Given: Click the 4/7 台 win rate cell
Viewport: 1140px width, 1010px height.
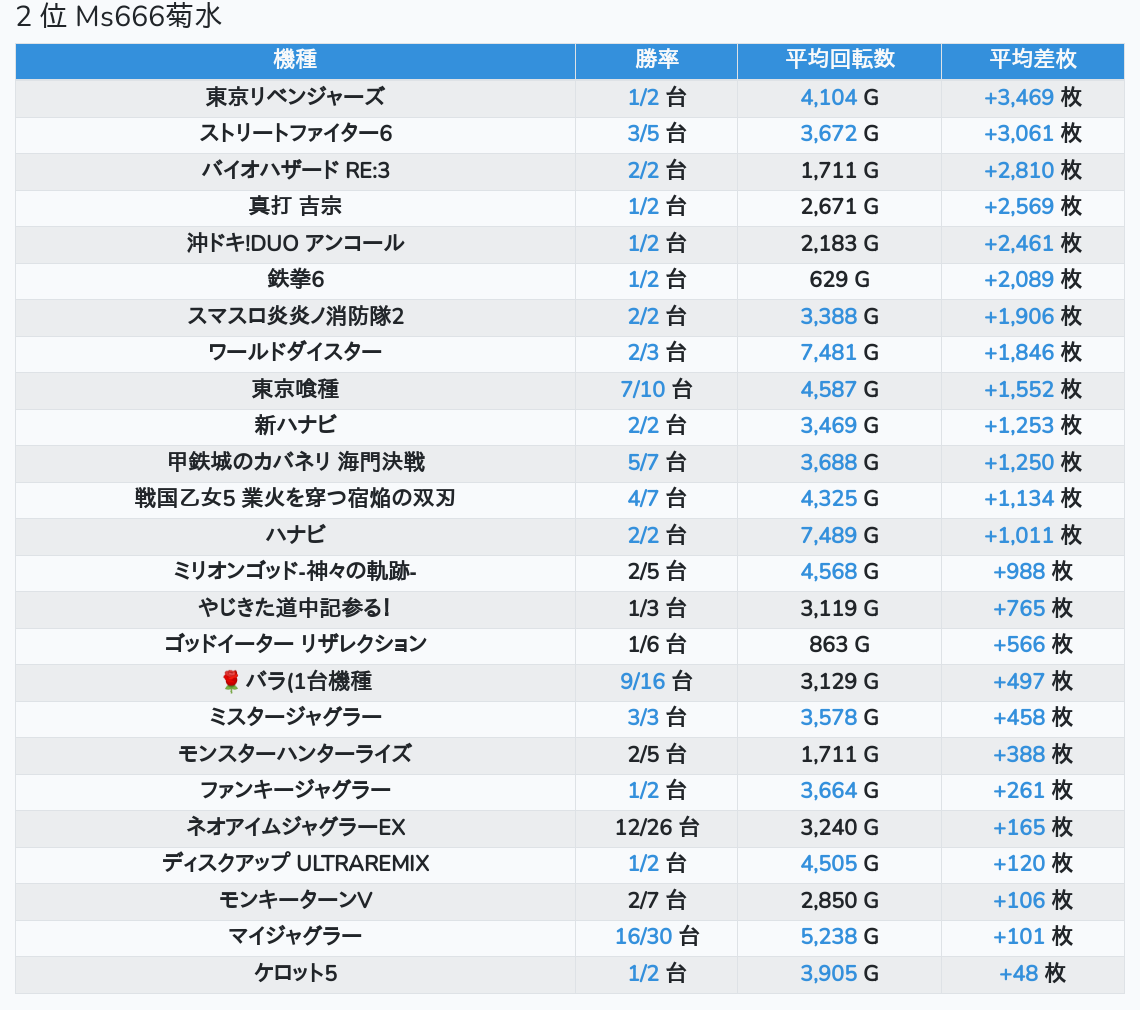Looking at the screenshot, I should [x=657, y=499].
